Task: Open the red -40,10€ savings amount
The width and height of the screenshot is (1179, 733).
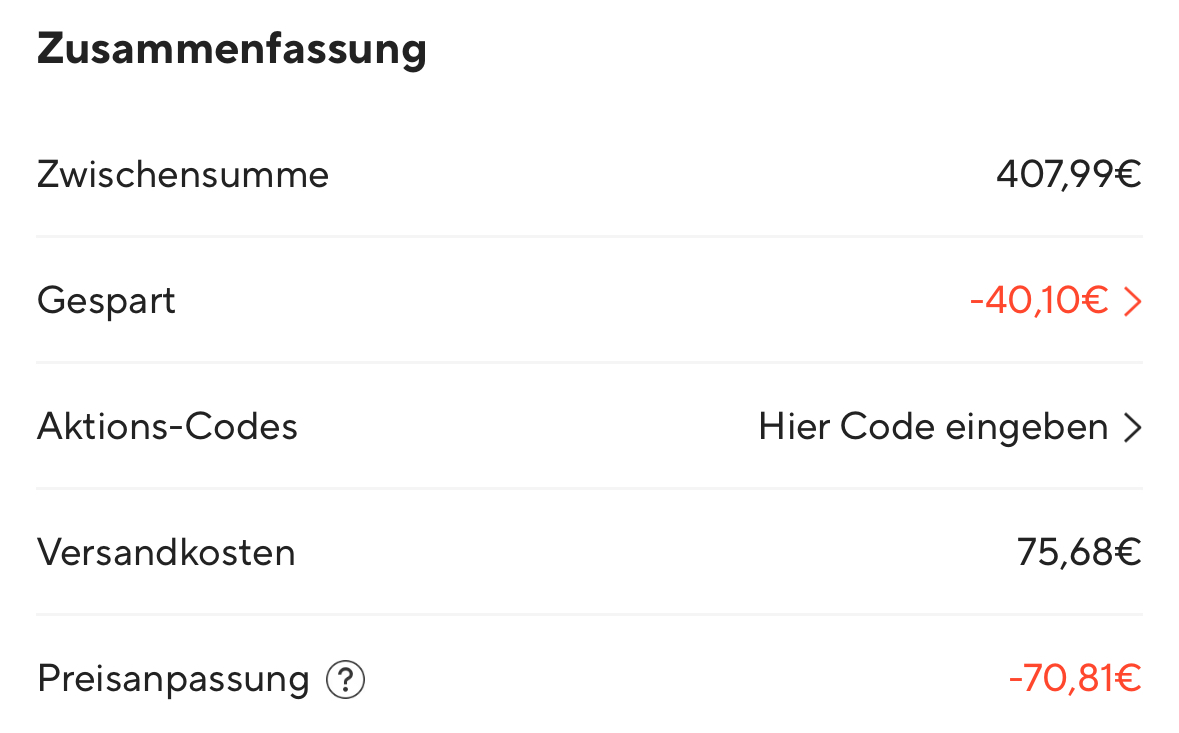Action: 1038,301
